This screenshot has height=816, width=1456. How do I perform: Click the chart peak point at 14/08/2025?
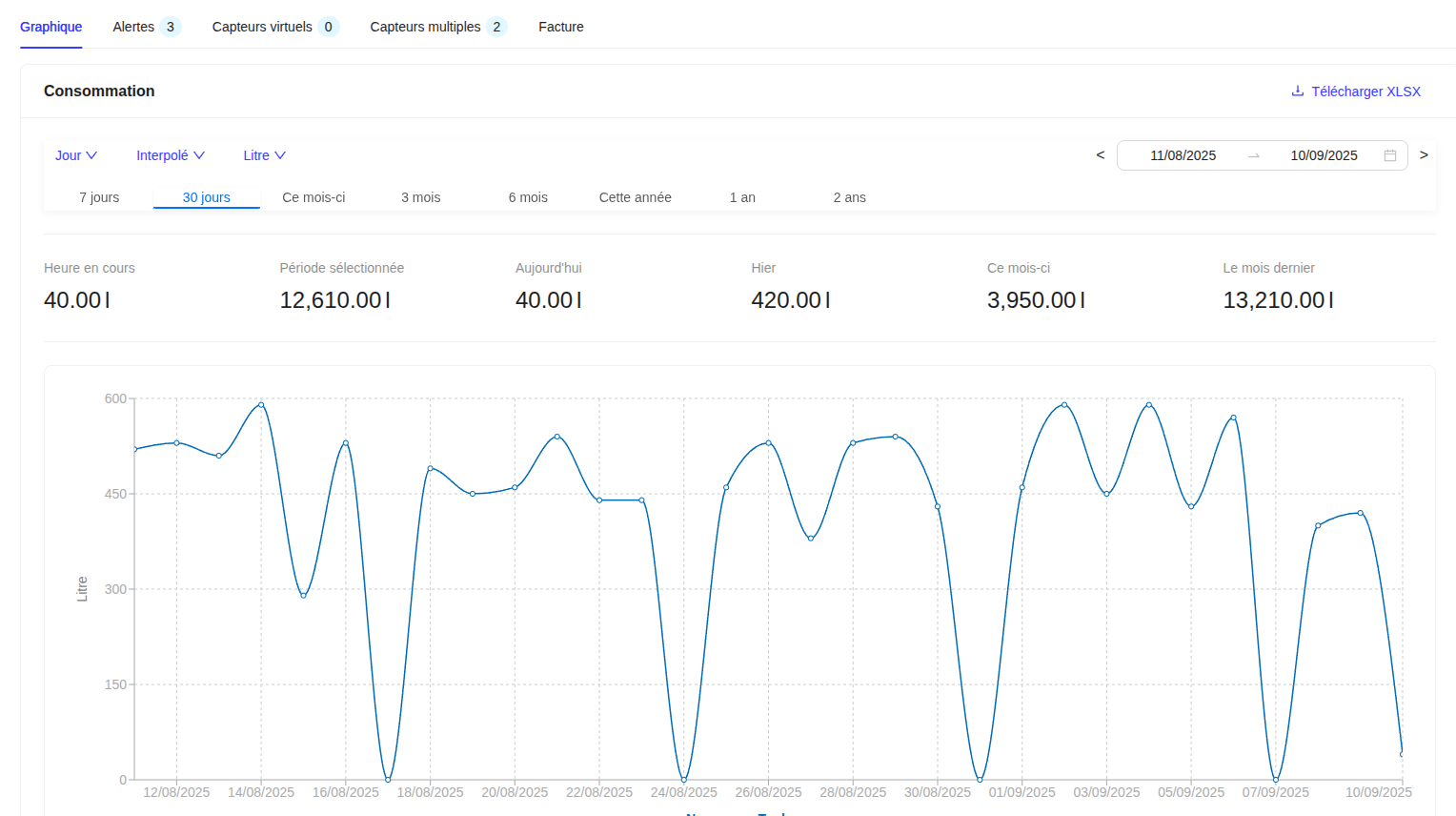pos(261,405)
